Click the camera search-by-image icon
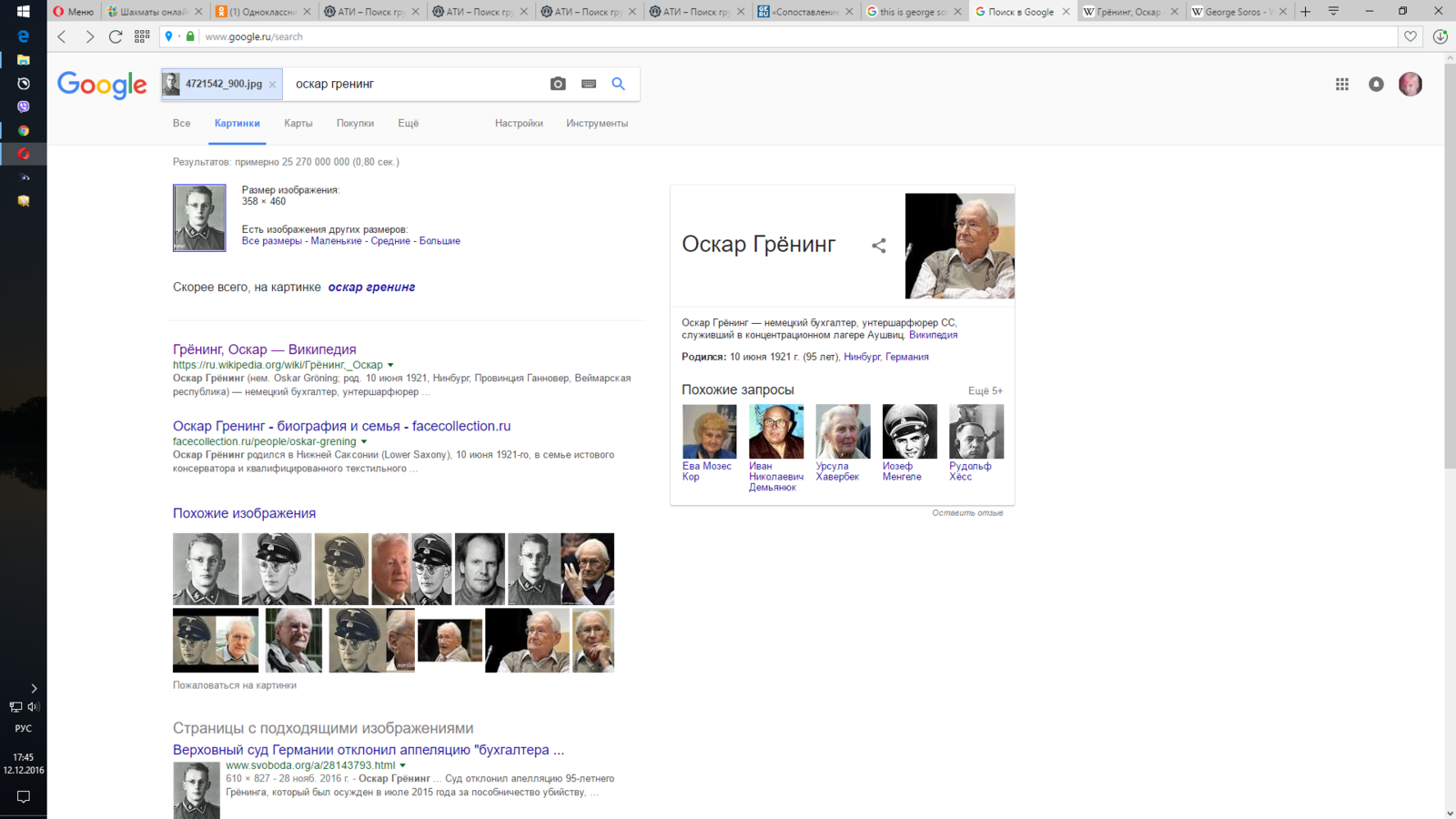This screenshot has width=1456, height=819. coord(558,84)
